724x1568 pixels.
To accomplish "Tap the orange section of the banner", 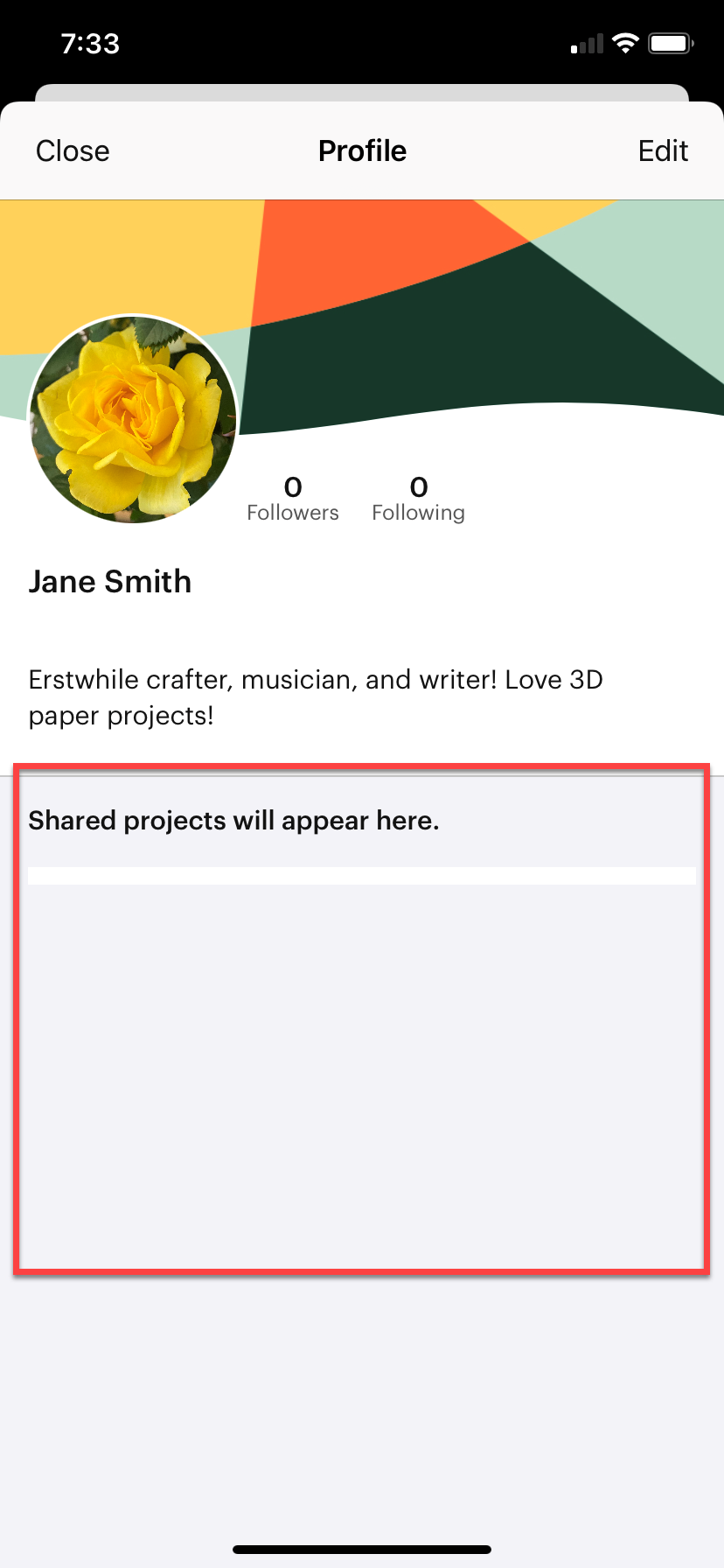I will click(350, 254).
